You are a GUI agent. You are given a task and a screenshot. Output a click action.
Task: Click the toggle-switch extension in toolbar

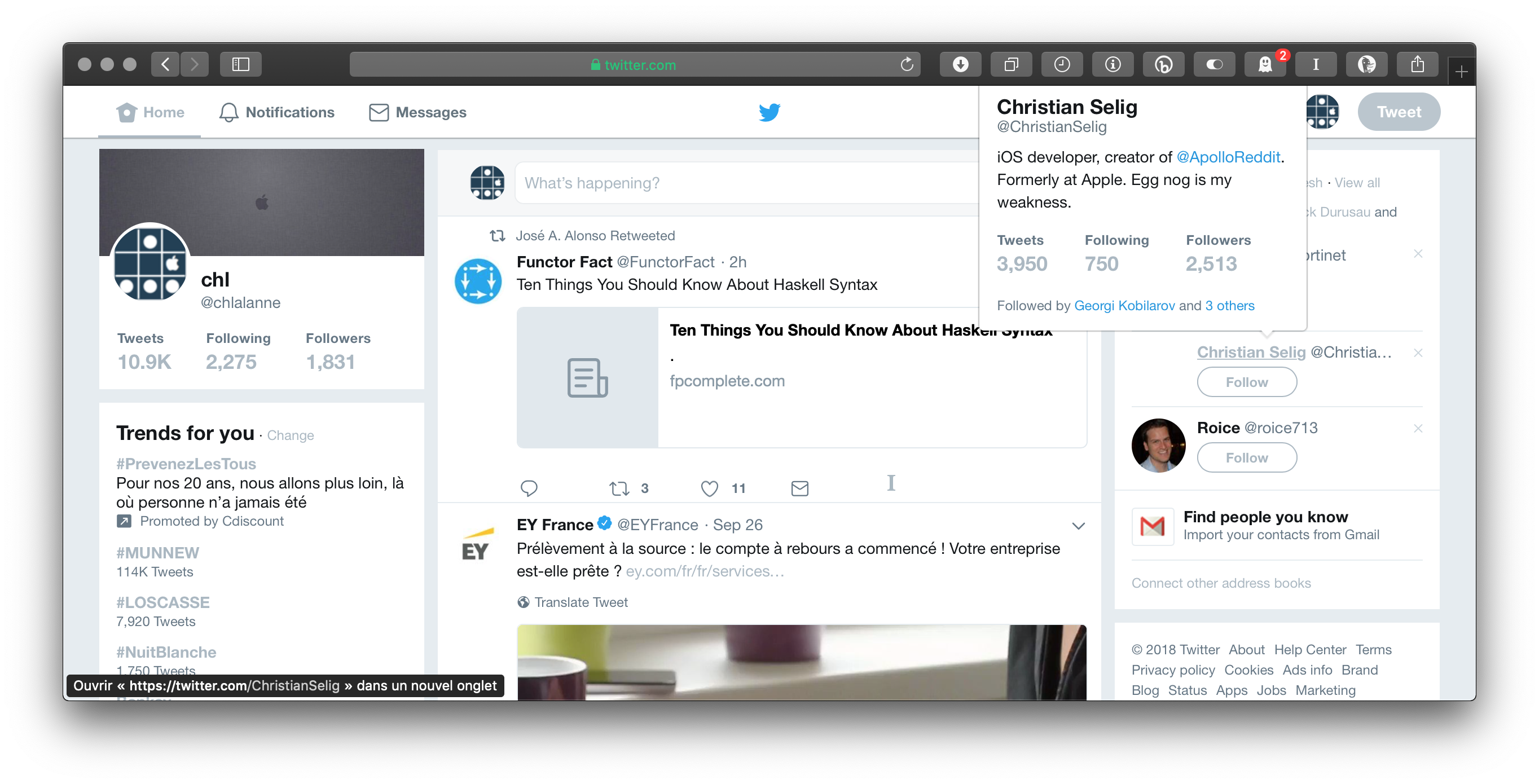[1214, 64]
